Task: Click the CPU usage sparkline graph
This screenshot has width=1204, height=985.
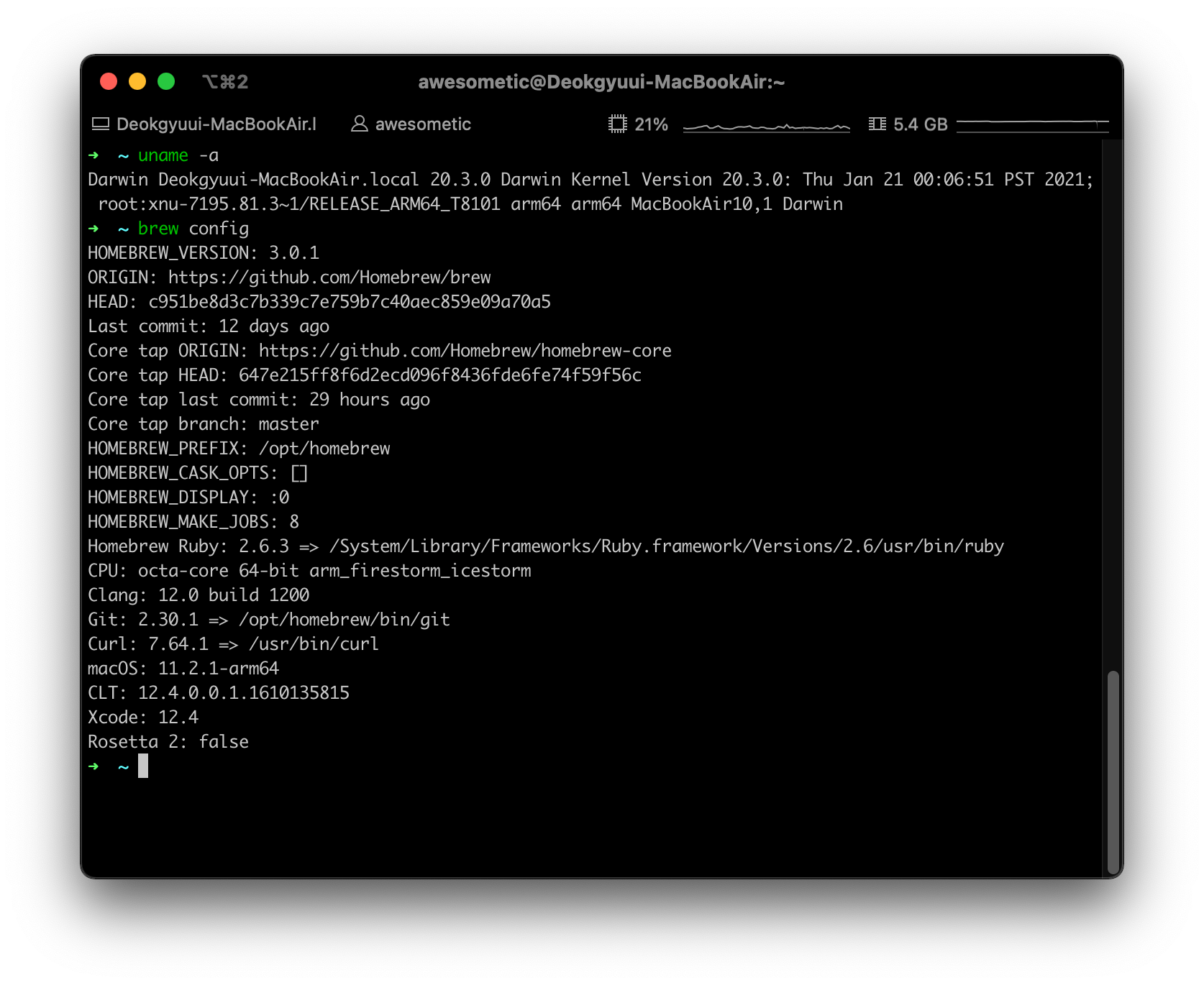Action: click(x=767, y=127)
